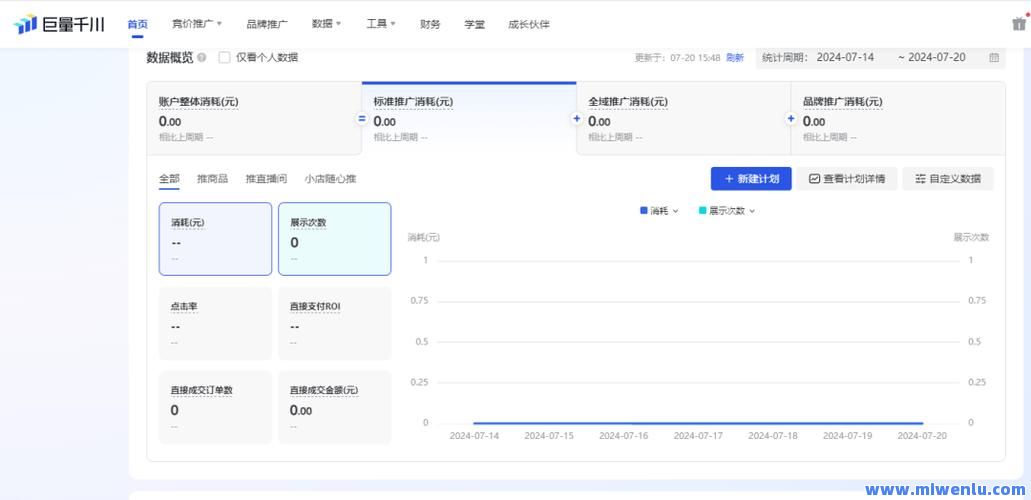Select the 小店随心推 tab

(331, 179)
